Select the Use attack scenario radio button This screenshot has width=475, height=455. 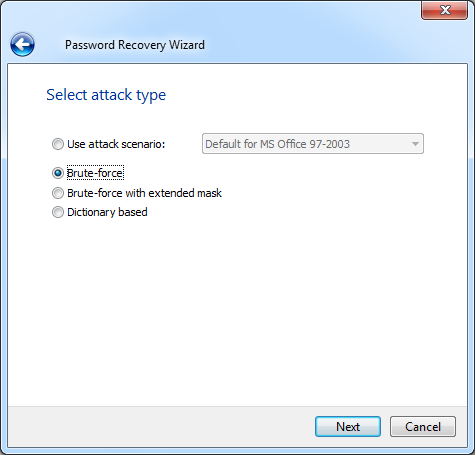[58, 144]
